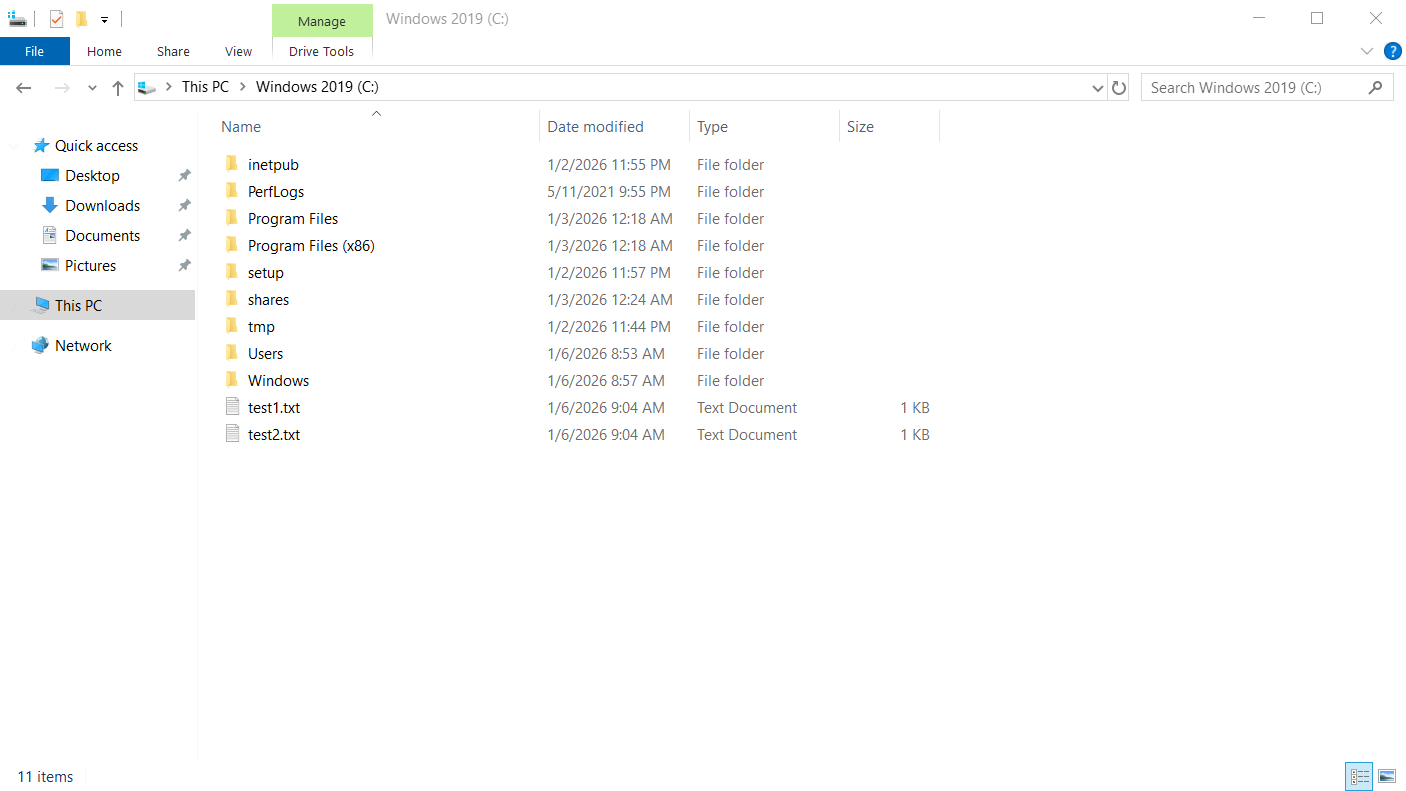Select the Users folder name

pyautogui.click(x=265, y=354)
